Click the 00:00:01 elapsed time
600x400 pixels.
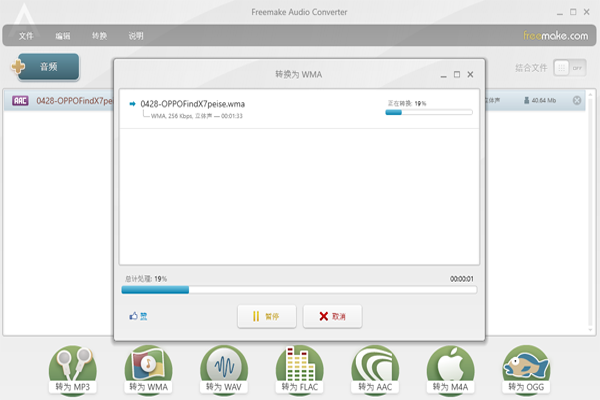point(461,279)
